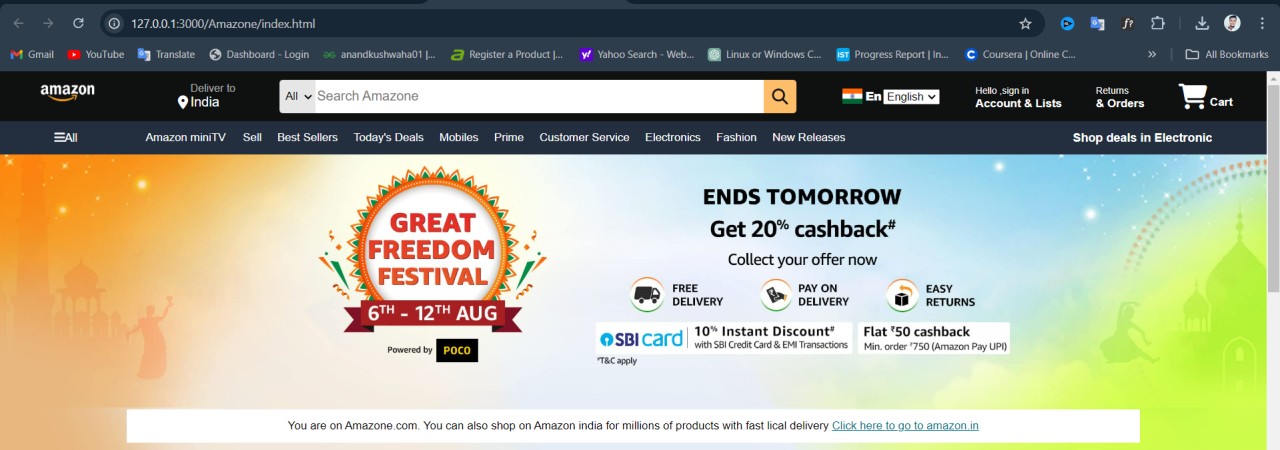This screenshot has width=1280, height=450.
Task: Open Customer Service in nav bar
Action: tap(584, 137)
